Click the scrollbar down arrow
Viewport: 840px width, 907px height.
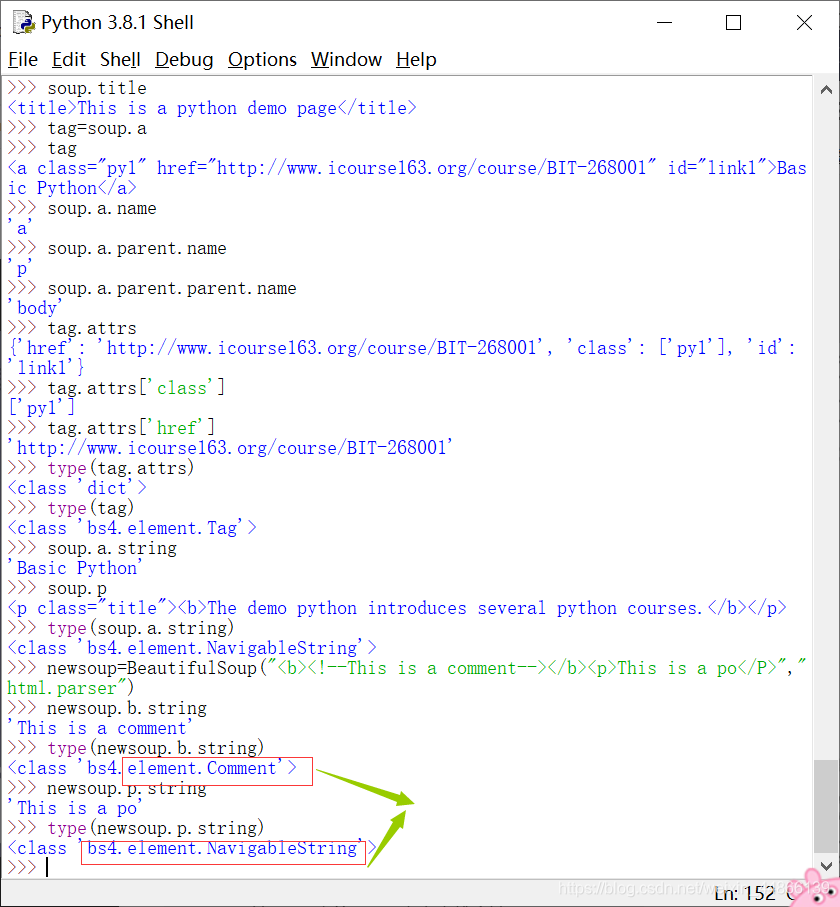coord(826,866)
